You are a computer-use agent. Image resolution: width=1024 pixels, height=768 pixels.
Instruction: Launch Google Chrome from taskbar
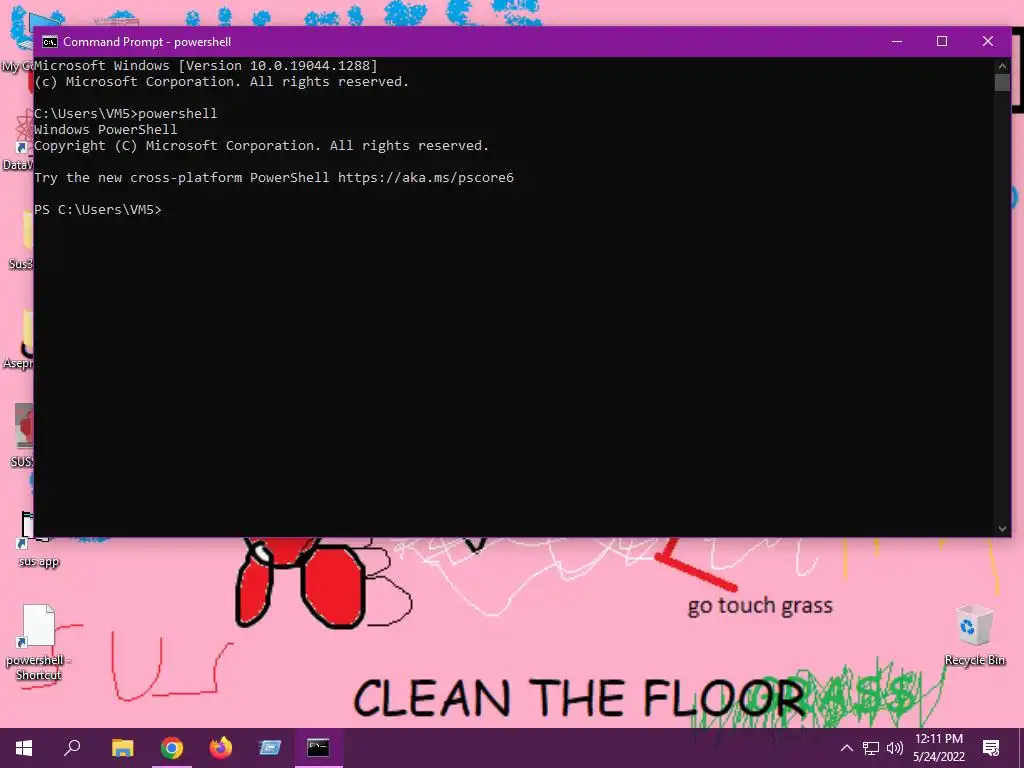pos(172,748)
